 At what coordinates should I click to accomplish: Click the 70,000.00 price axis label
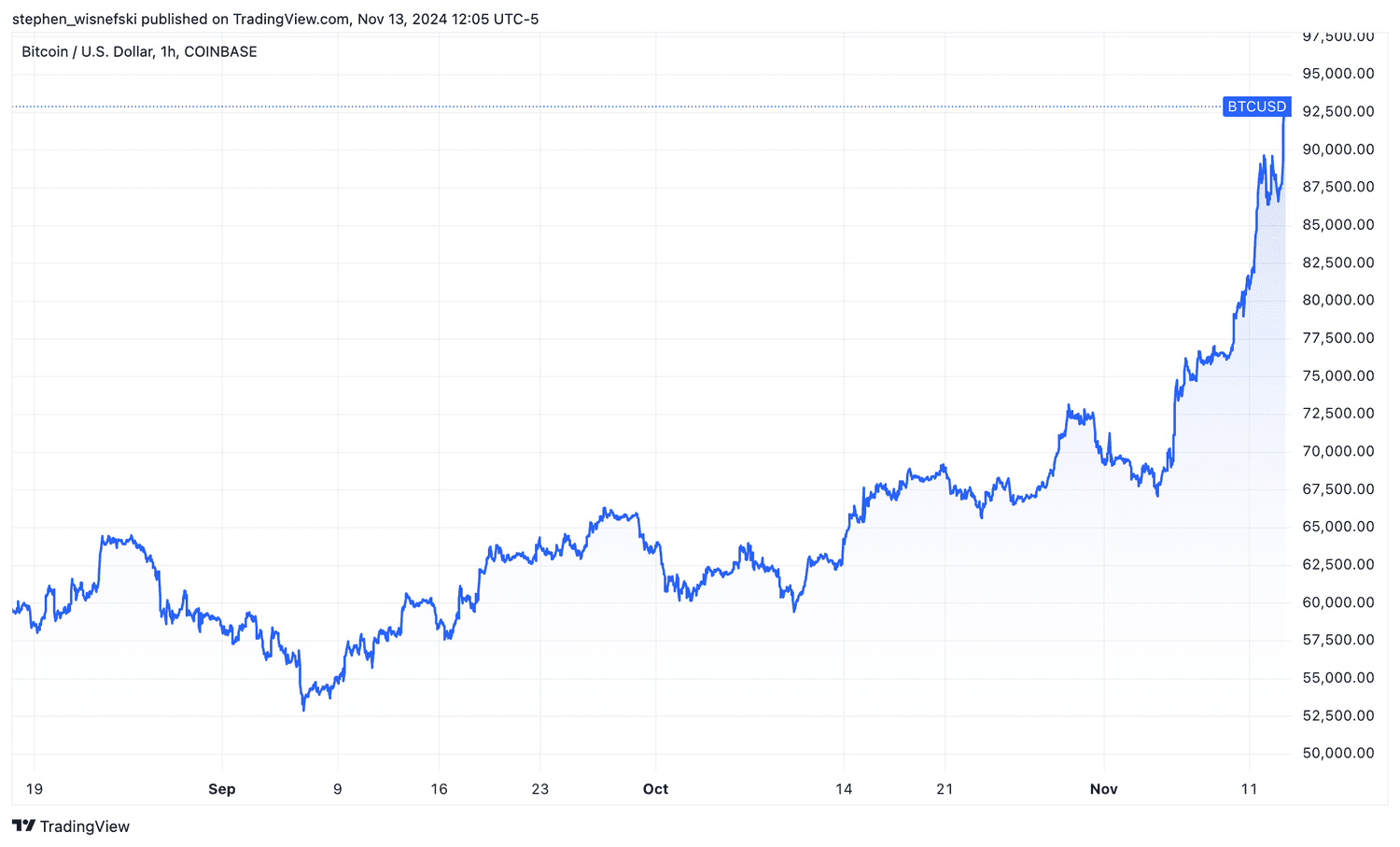click(x=1338, y=451)
